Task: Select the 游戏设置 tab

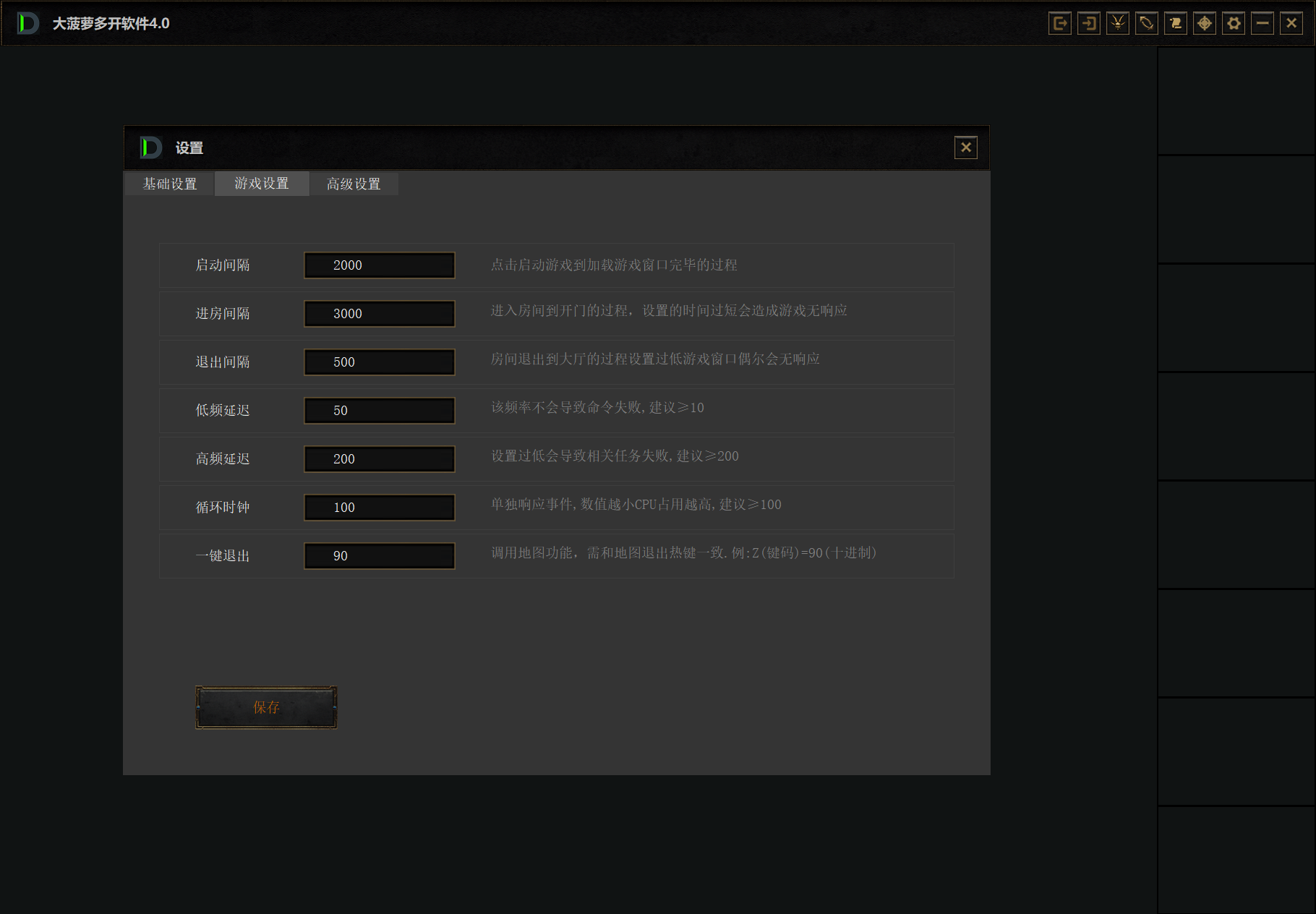Action: [262, 184]
